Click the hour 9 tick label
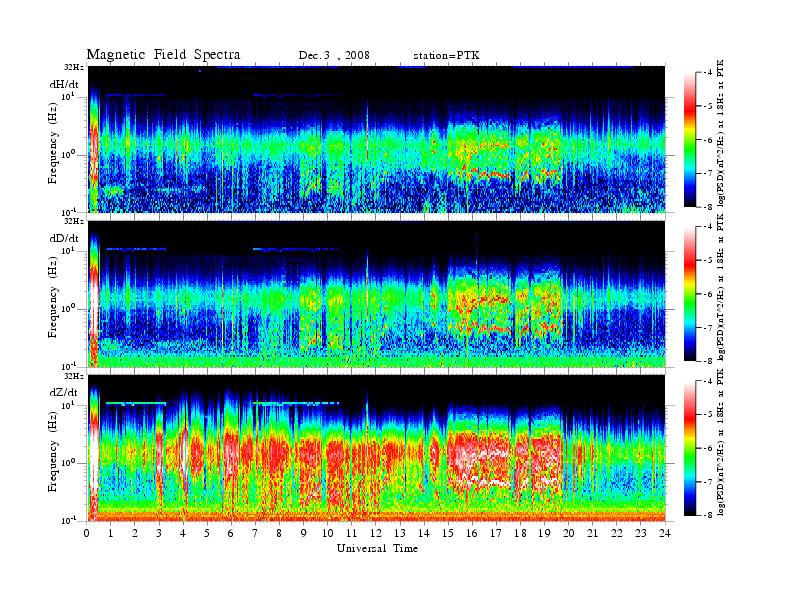Viewport: 792px width, 612px height. pyautogui.click(x=304, y=533)
